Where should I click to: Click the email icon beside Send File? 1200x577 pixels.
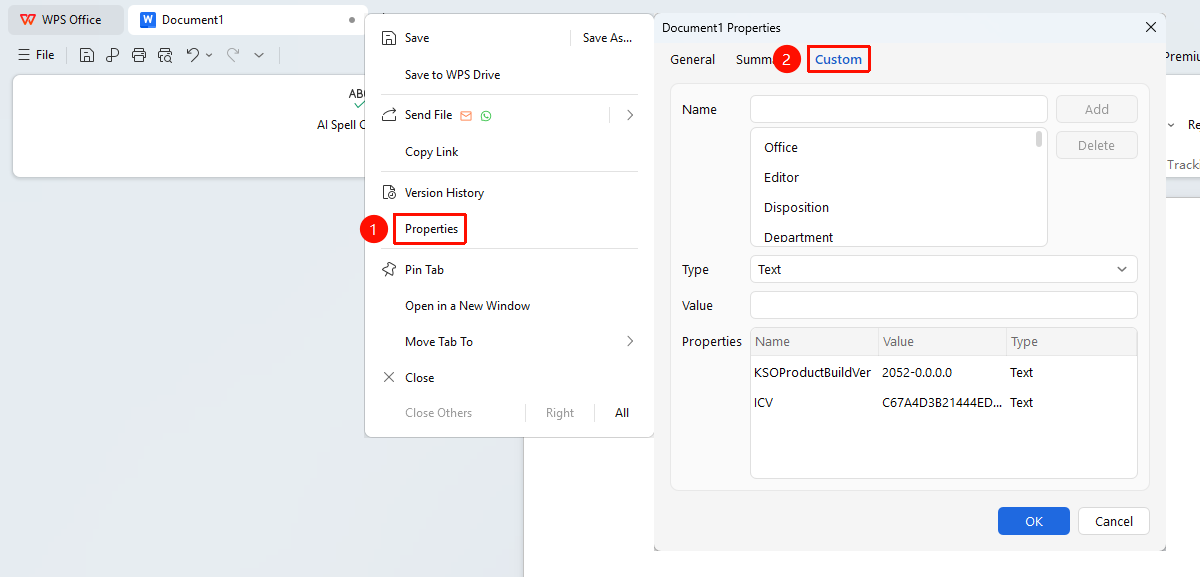(x=465, y=115)
